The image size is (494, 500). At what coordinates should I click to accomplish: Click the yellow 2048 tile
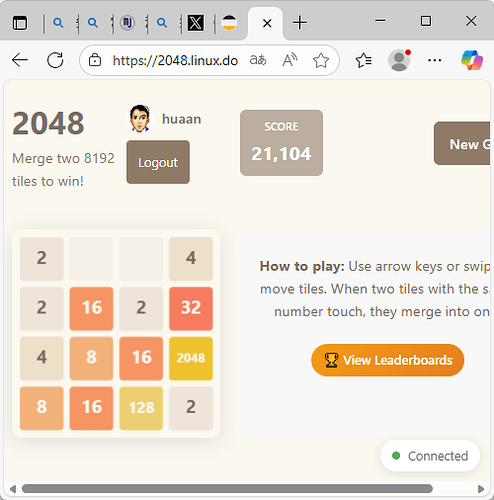pyautogui.click(x=191, y=359)
